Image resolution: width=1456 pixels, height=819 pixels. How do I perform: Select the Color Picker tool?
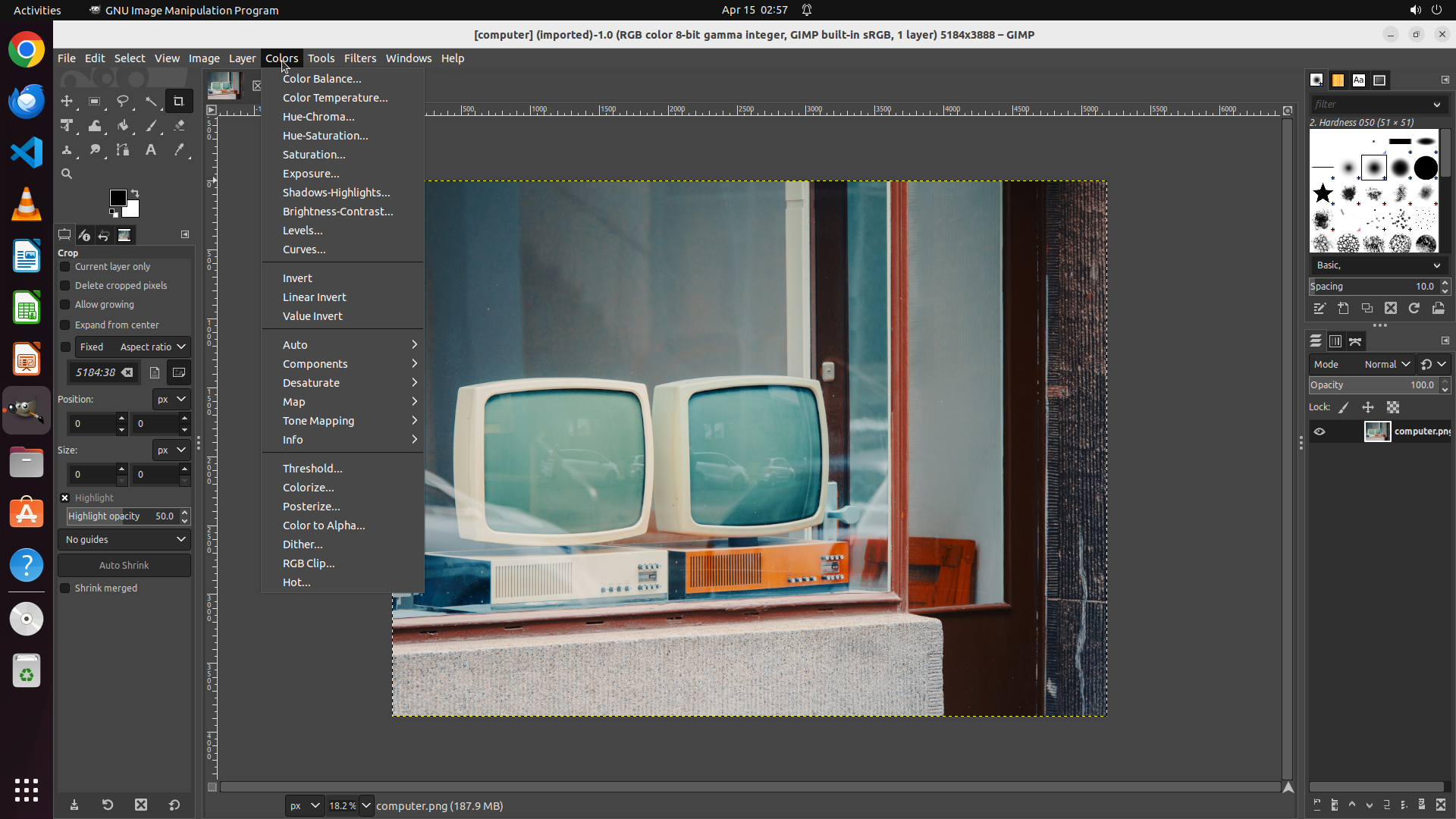pos(180,150)
